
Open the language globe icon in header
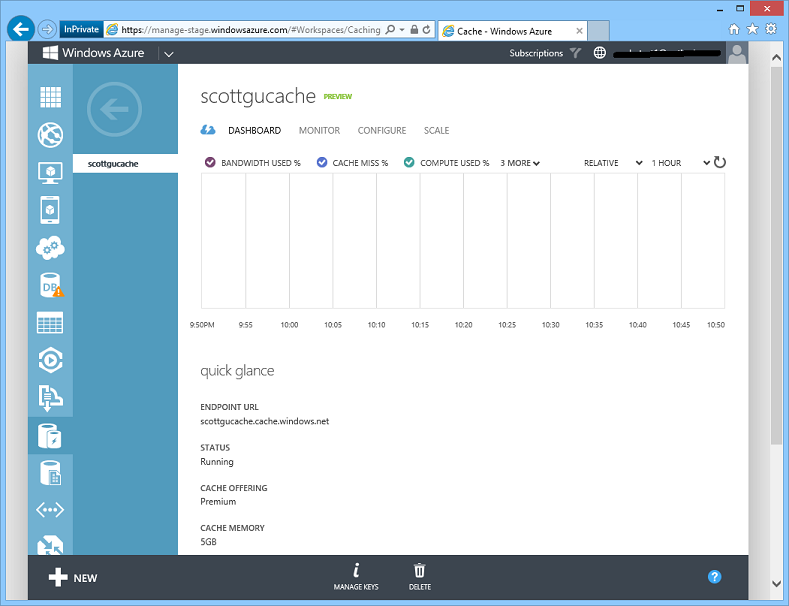[599, 52]
